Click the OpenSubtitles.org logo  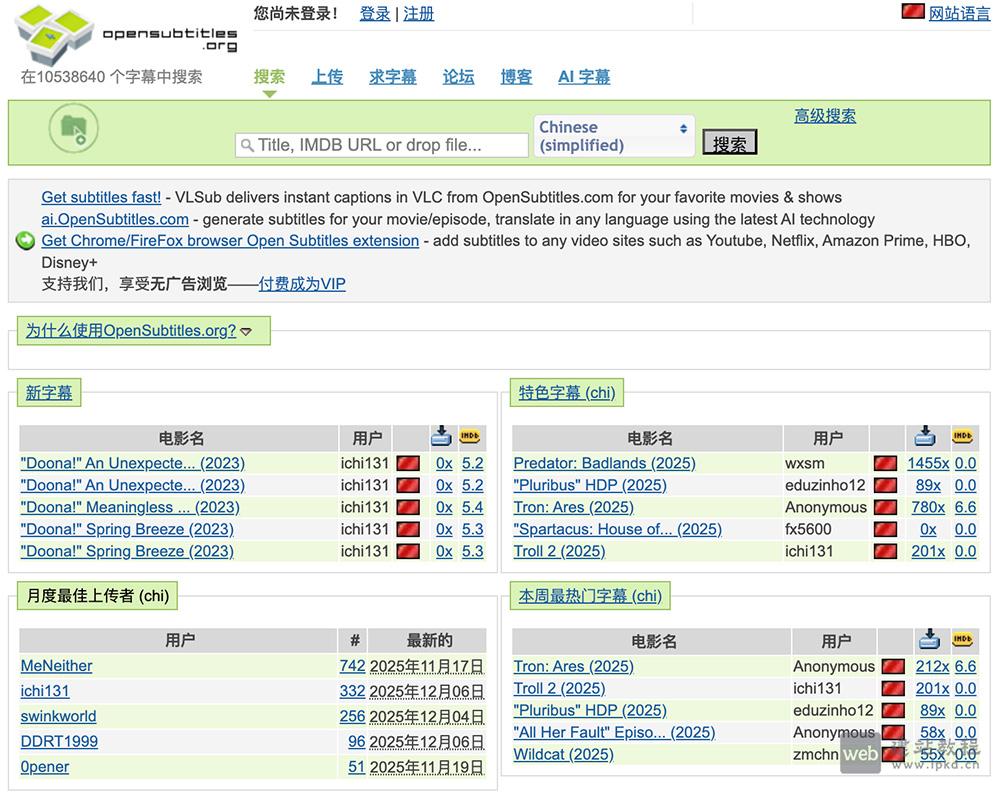click(x=126, y=34)
